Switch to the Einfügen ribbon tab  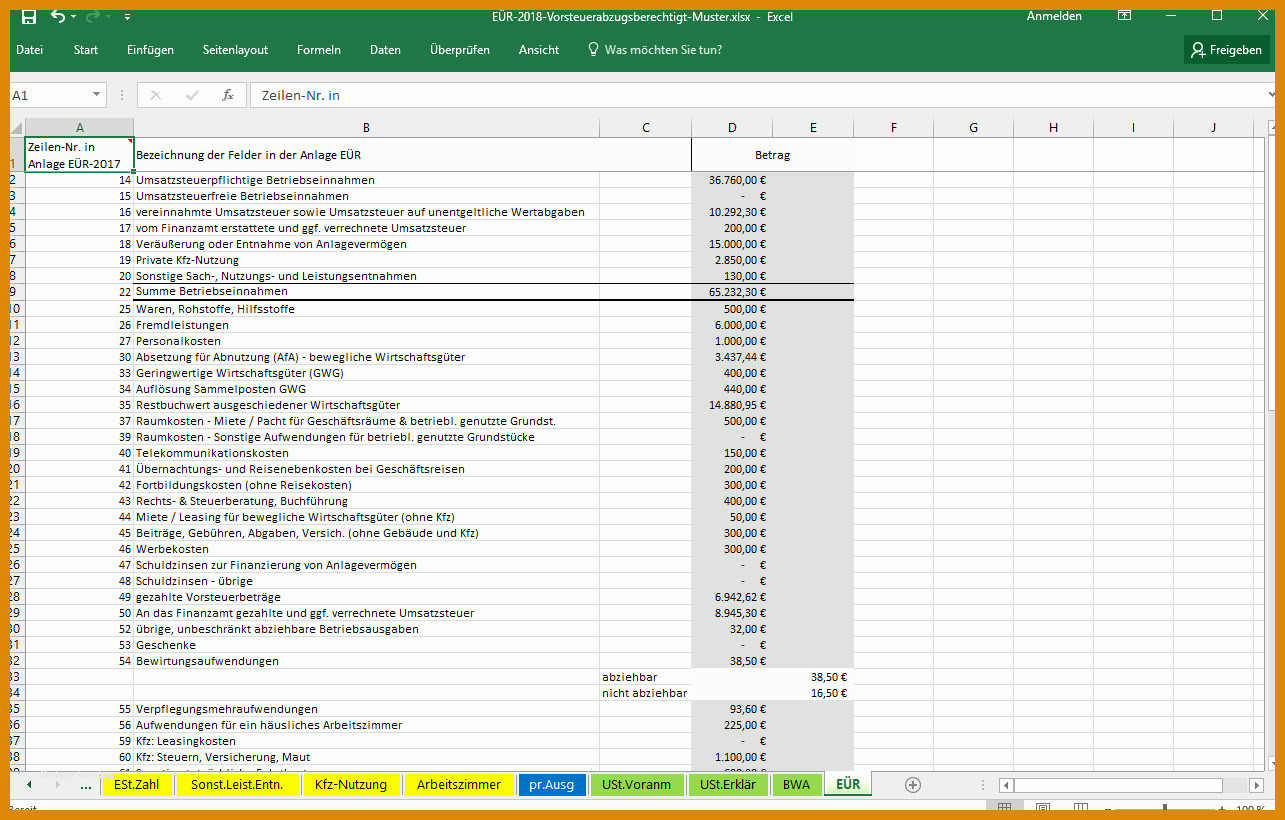pyautogui.click(x=150, y=50)
